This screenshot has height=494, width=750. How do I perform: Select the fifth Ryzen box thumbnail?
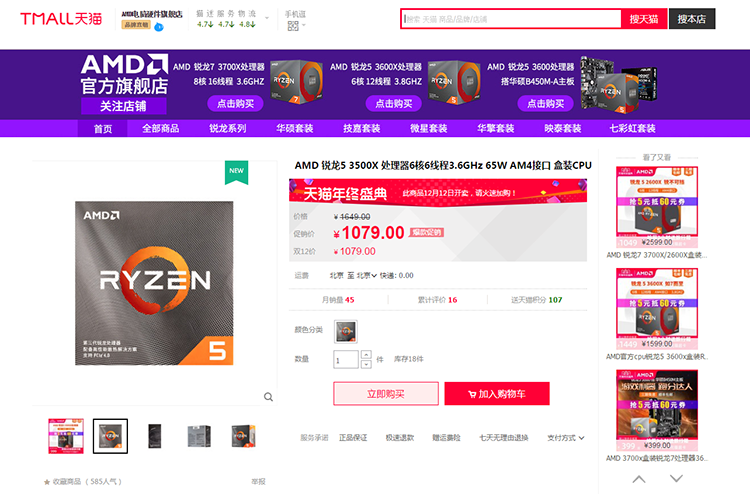pos(243,436)
